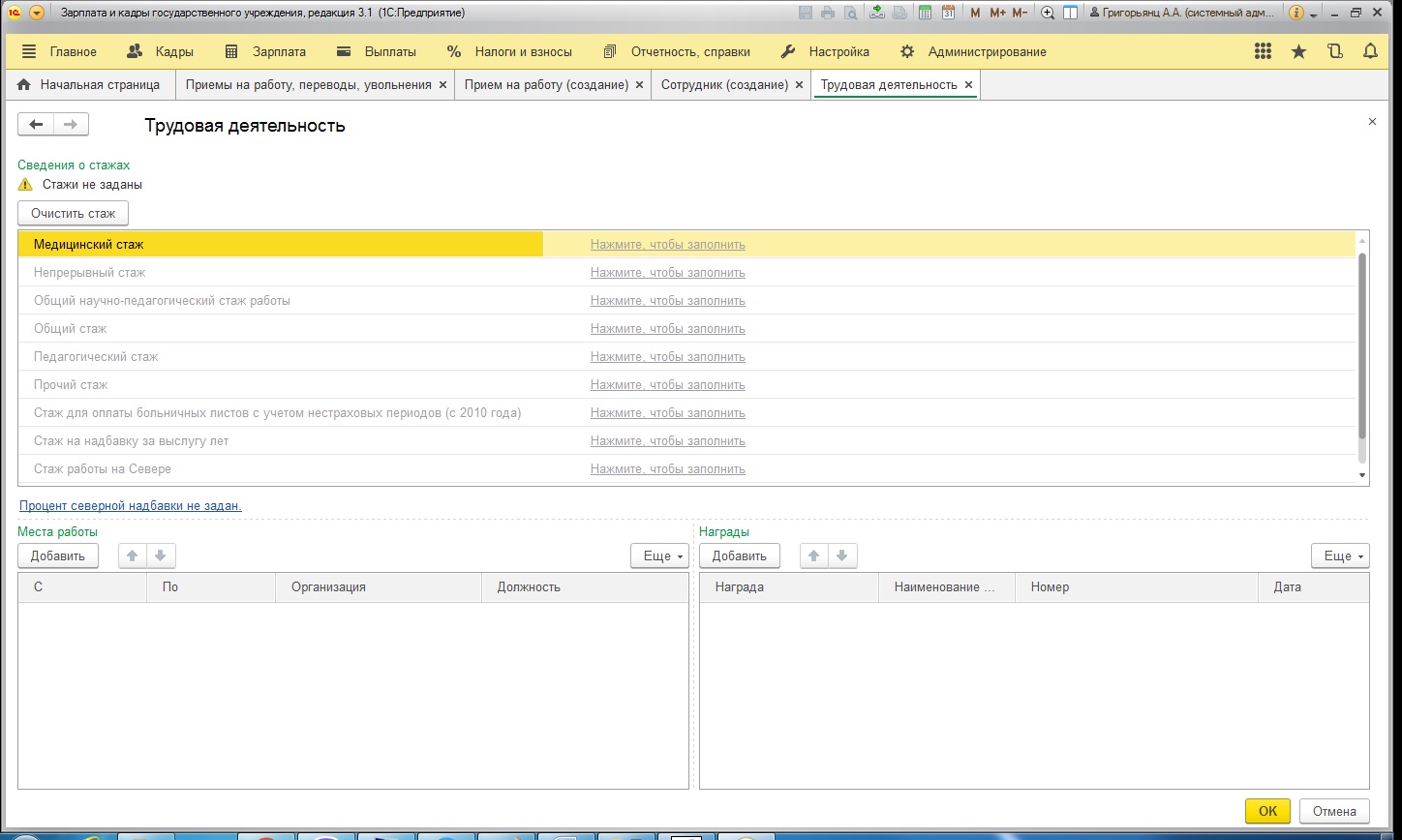The height and width of the screenshot is (840, 1402).
Task: Open the Favorites star icon
Action: click(1298, 52)
